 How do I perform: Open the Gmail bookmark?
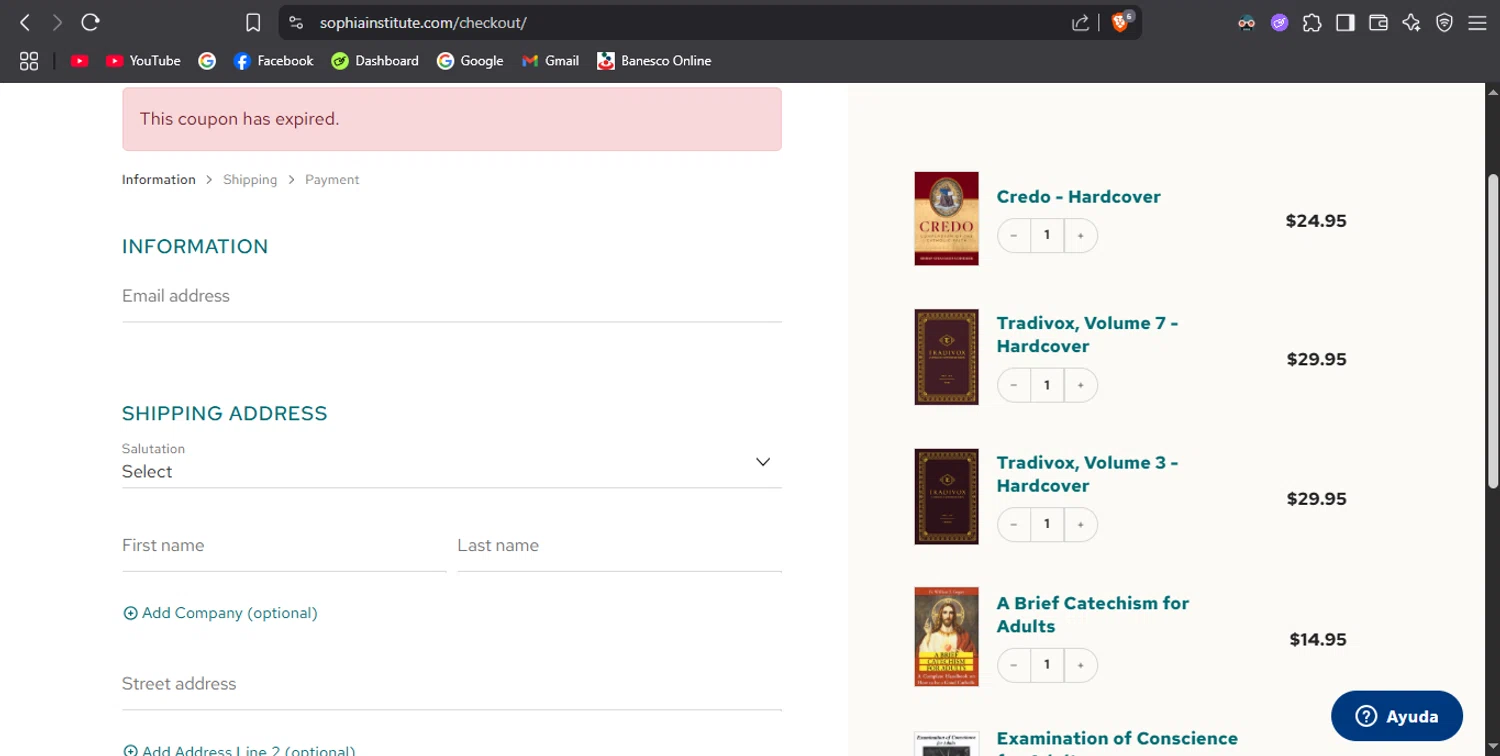click(550, 61)
